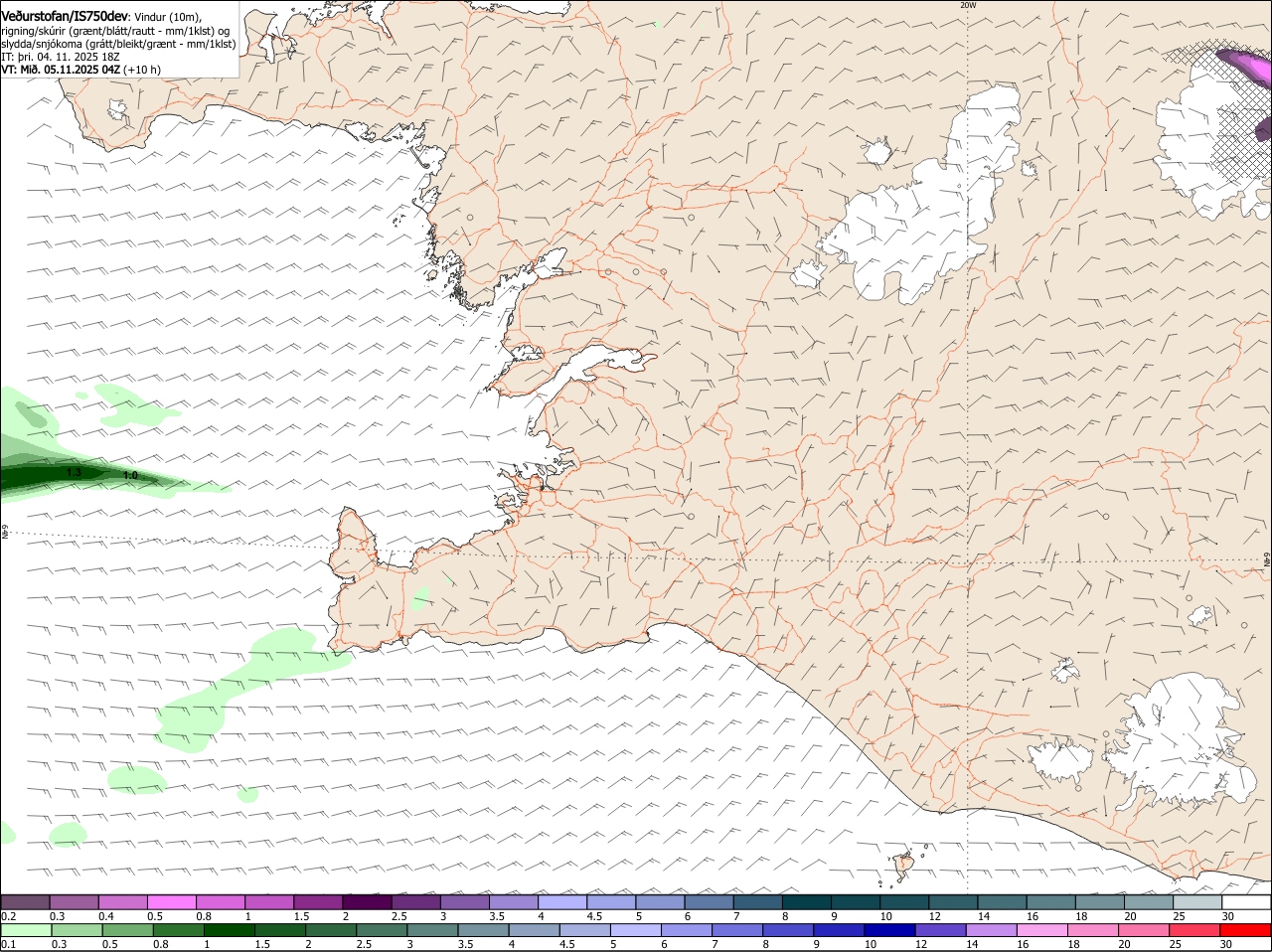Pick the purple-row swatch labeled 1
This screenshot has height=952, width=1272.
(x=268, y=901)
